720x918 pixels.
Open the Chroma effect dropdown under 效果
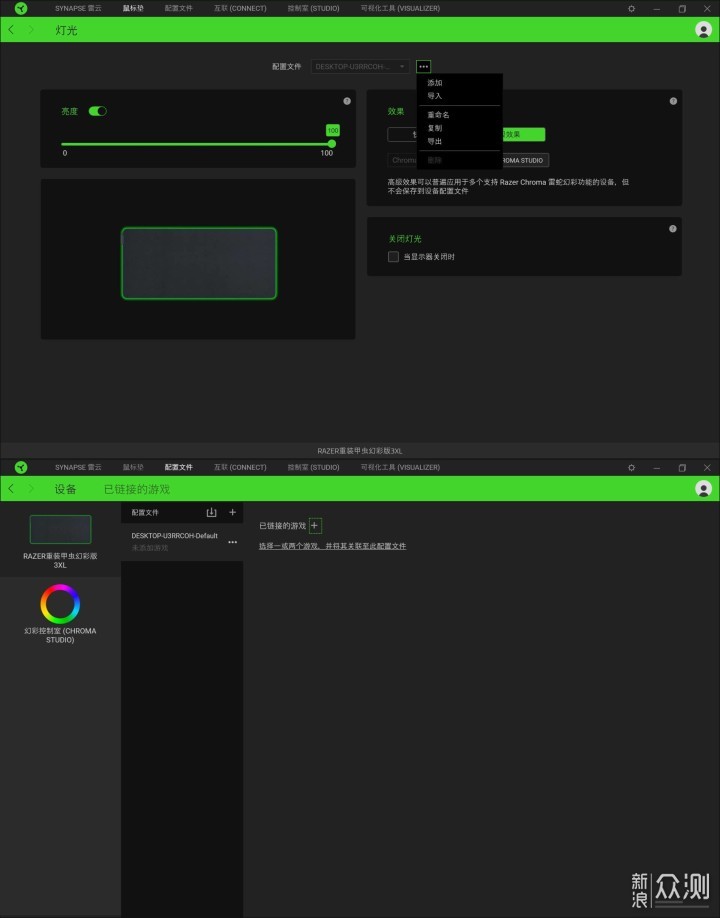(x=402, y=160)
